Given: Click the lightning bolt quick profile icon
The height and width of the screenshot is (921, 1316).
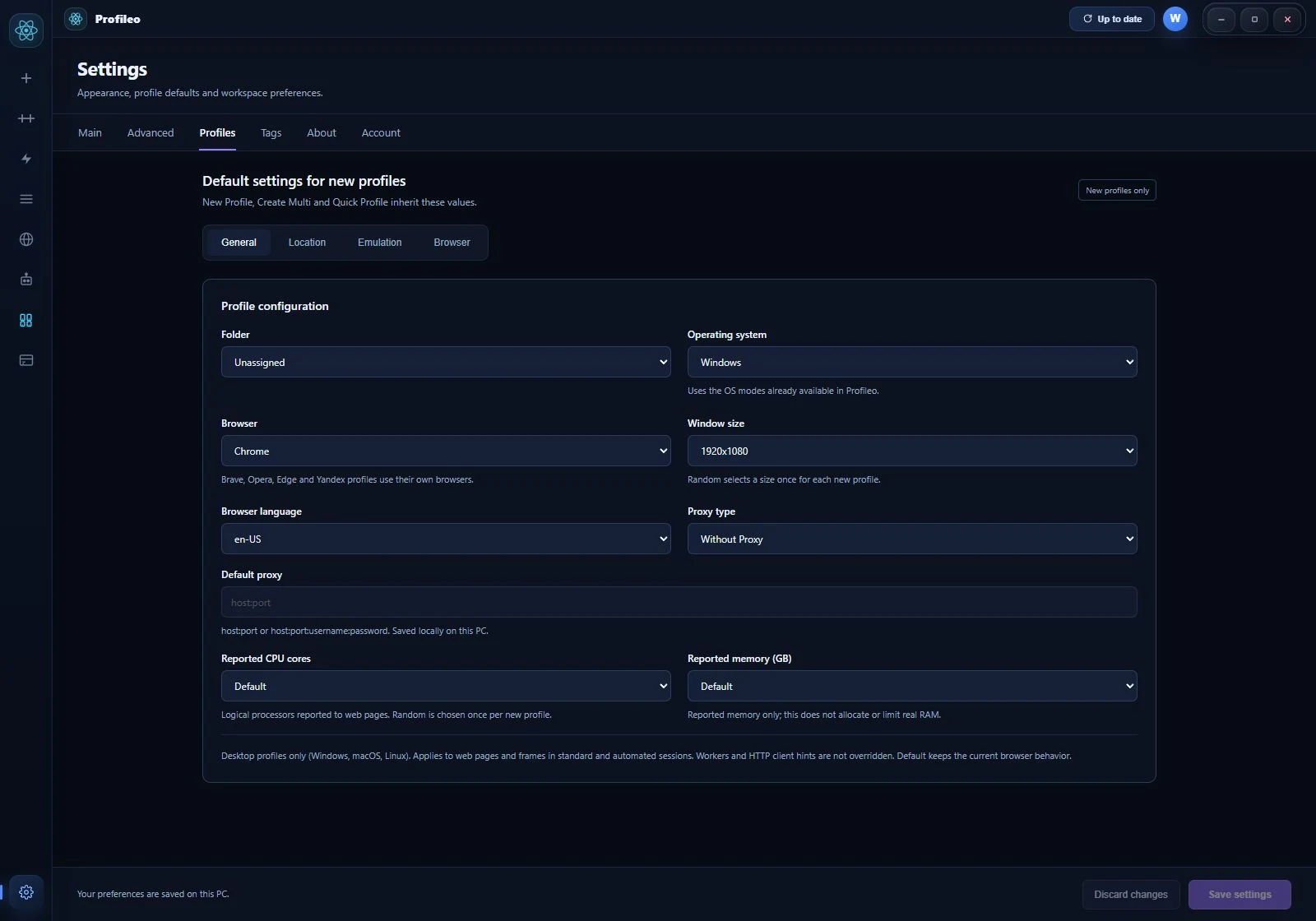Looking at the screenshot, I should pyautogui.click(x=26, y=159).
